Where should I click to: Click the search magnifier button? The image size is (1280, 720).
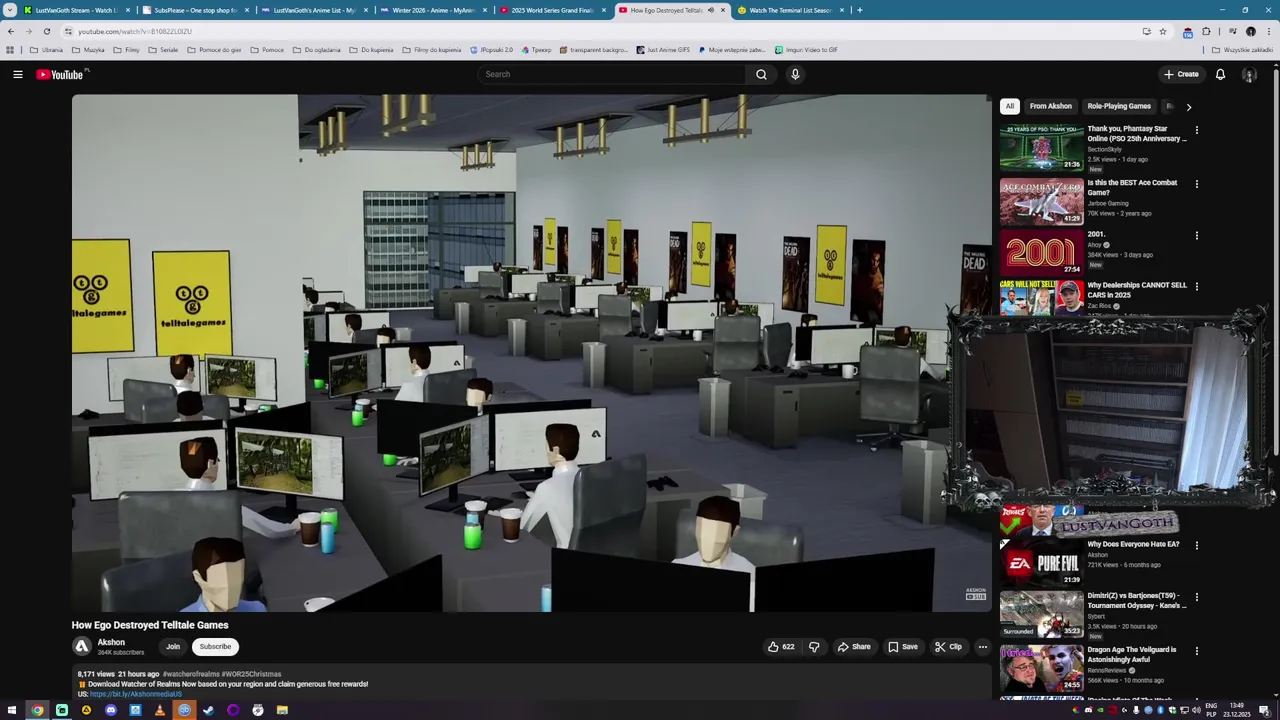761,74
